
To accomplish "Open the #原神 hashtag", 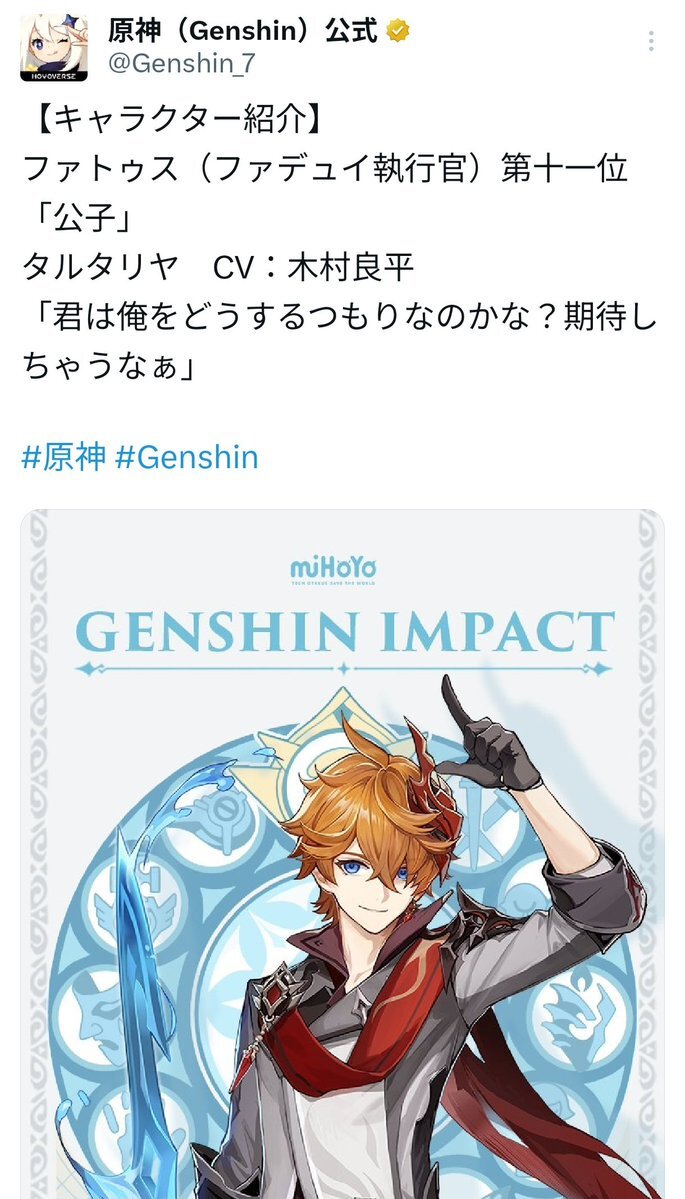I will [x=63, y=457].
